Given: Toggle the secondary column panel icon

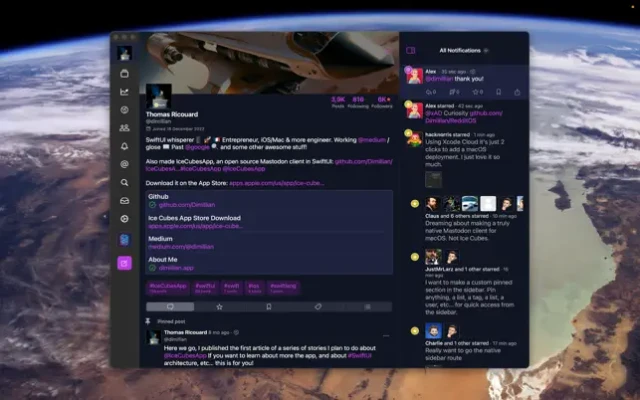Looking at the screenshot, I should [x=410, y=50].
